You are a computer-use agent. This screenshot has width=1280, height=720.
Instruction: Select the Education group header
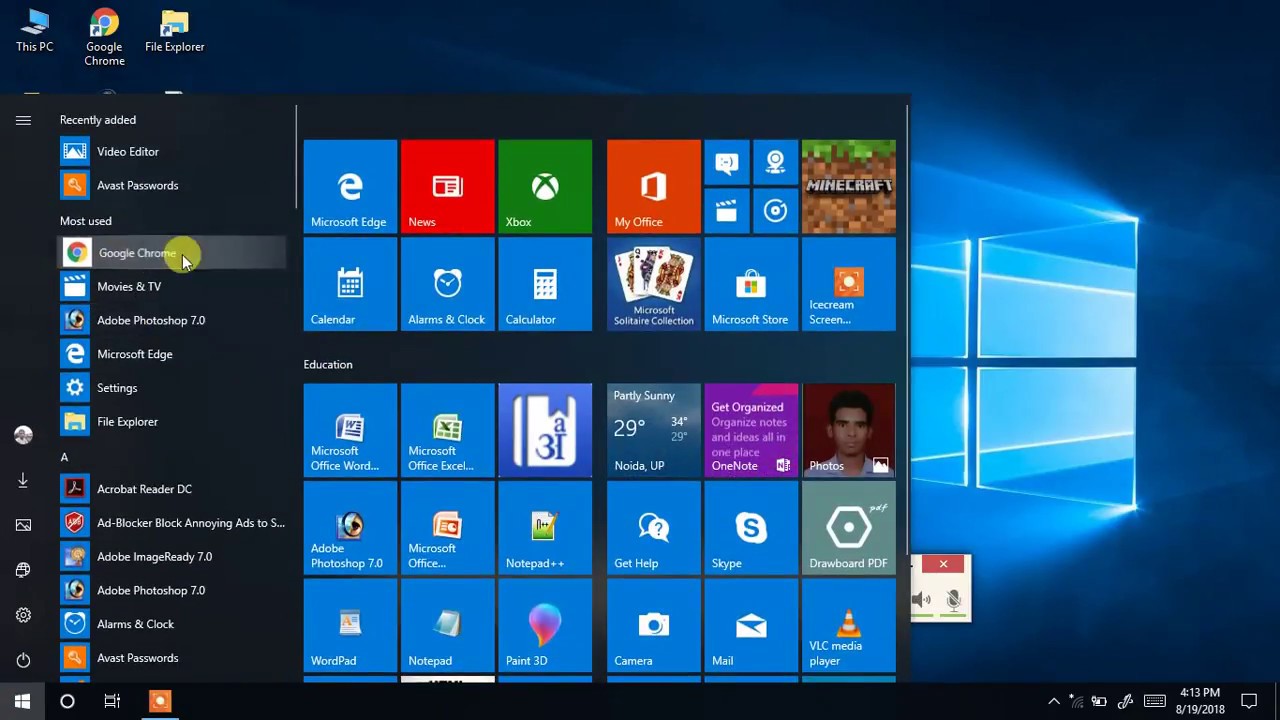pyautogui.click(x=328, y=365)
